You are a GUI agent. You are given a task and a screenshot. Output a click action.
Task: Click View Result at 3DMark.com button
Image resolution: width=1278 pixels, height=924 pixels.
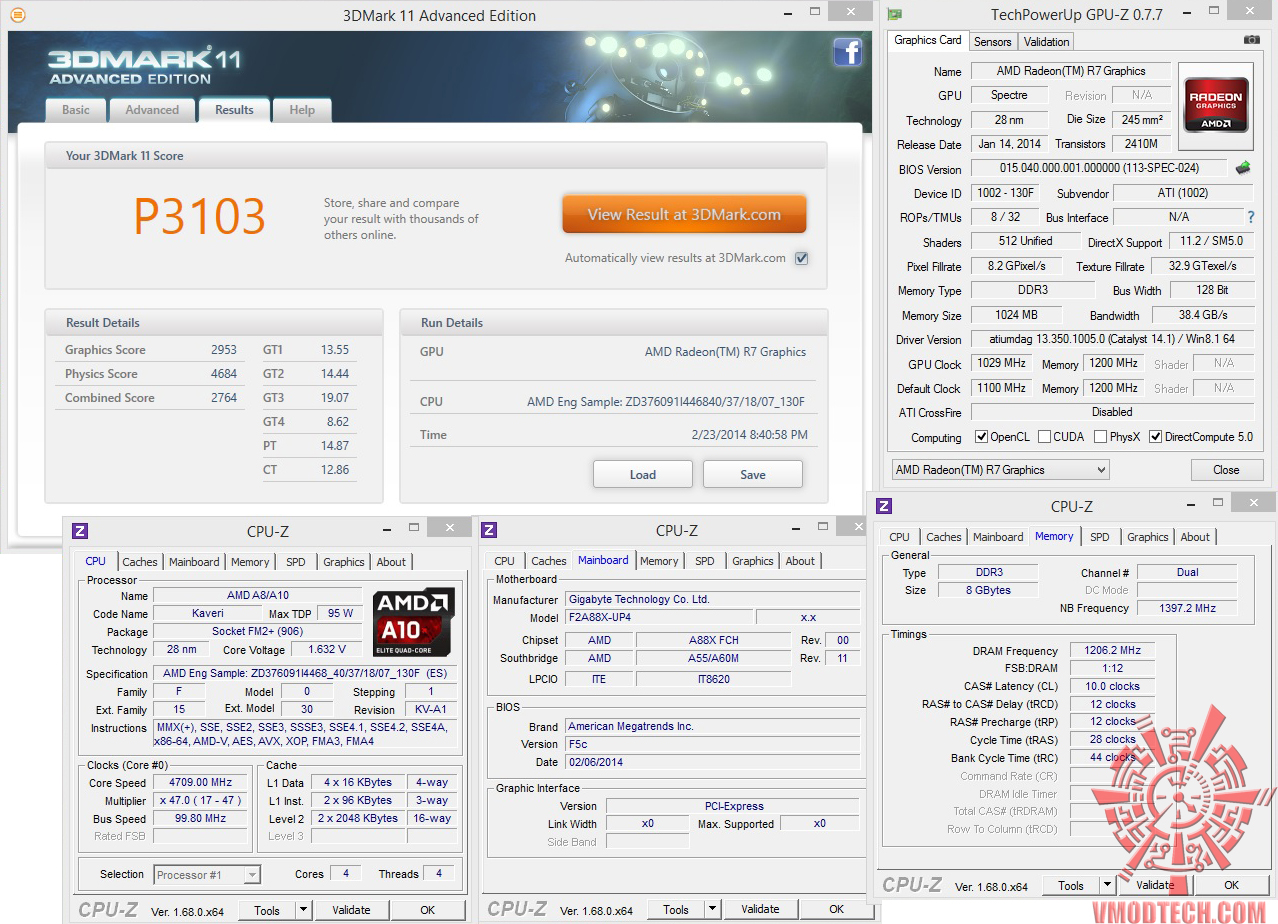(x=684, y=214)
